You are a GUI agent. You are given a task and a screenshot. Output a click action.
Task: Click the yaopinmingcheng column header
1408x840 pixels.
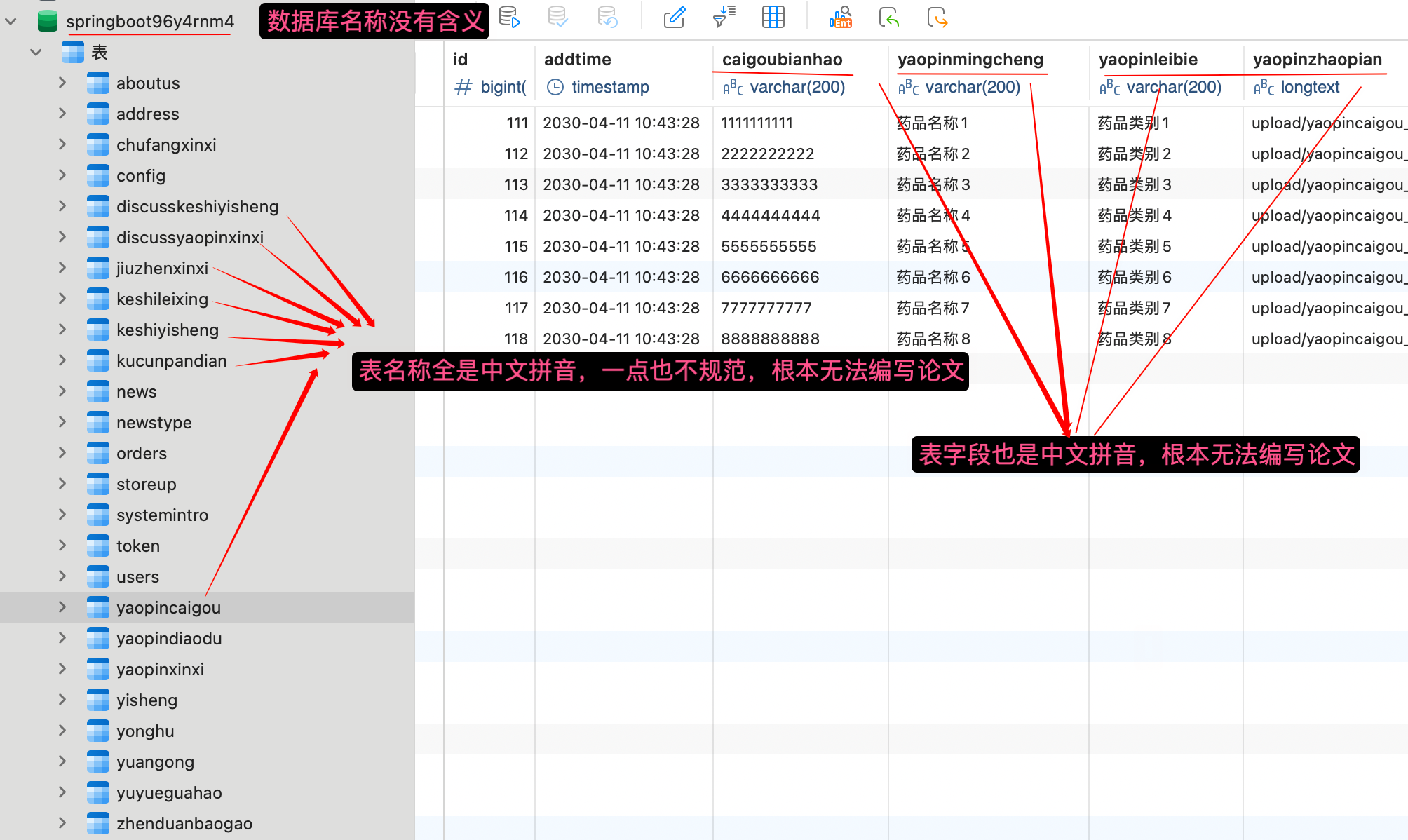970,60
